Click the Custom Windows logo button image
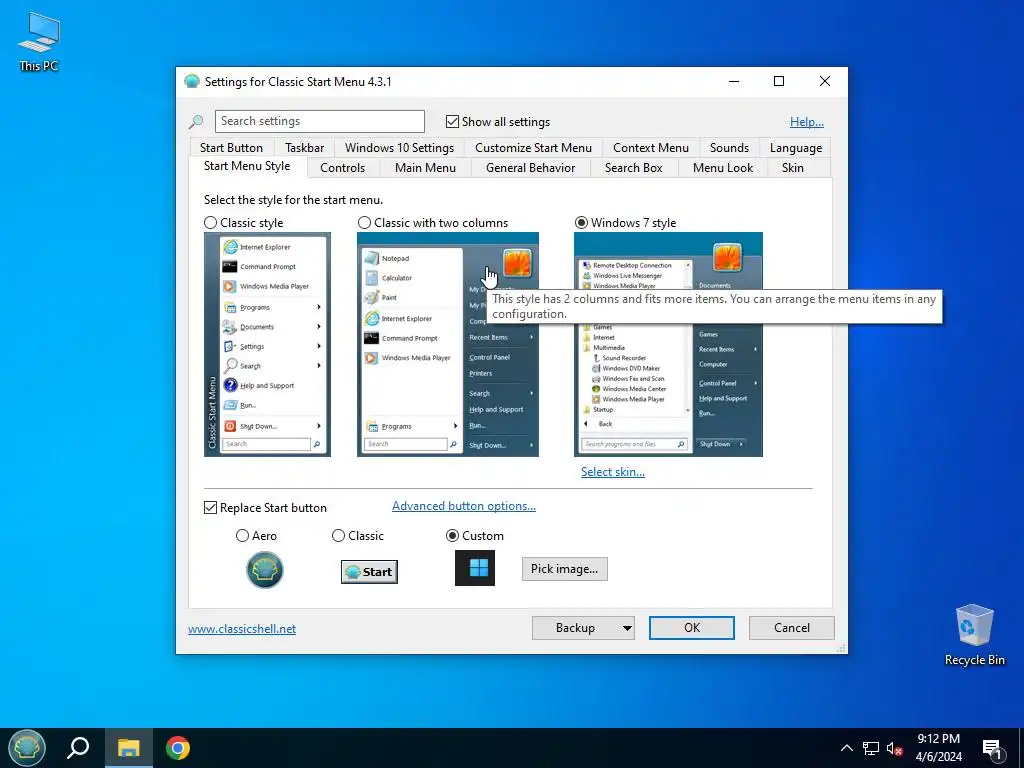Image resolution: width=1024 pixels, height=768 pixels. coord(475,568)
